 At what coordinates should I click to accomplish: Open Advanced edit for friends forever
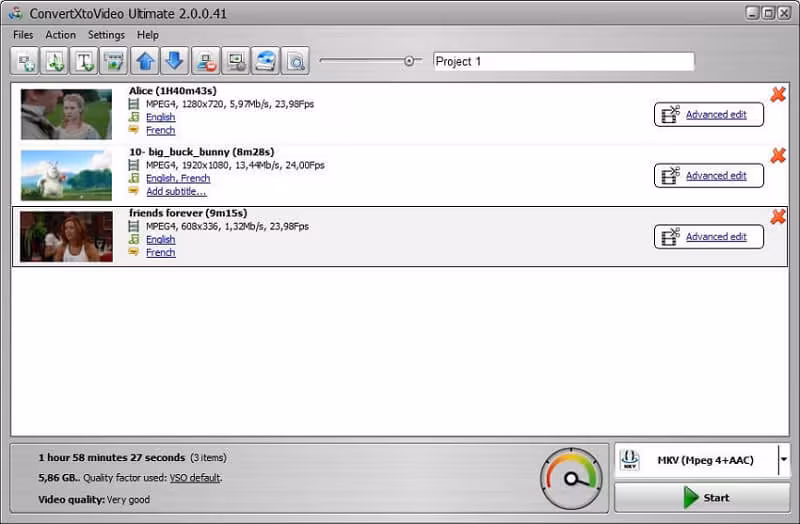click(x=709, y=237)
